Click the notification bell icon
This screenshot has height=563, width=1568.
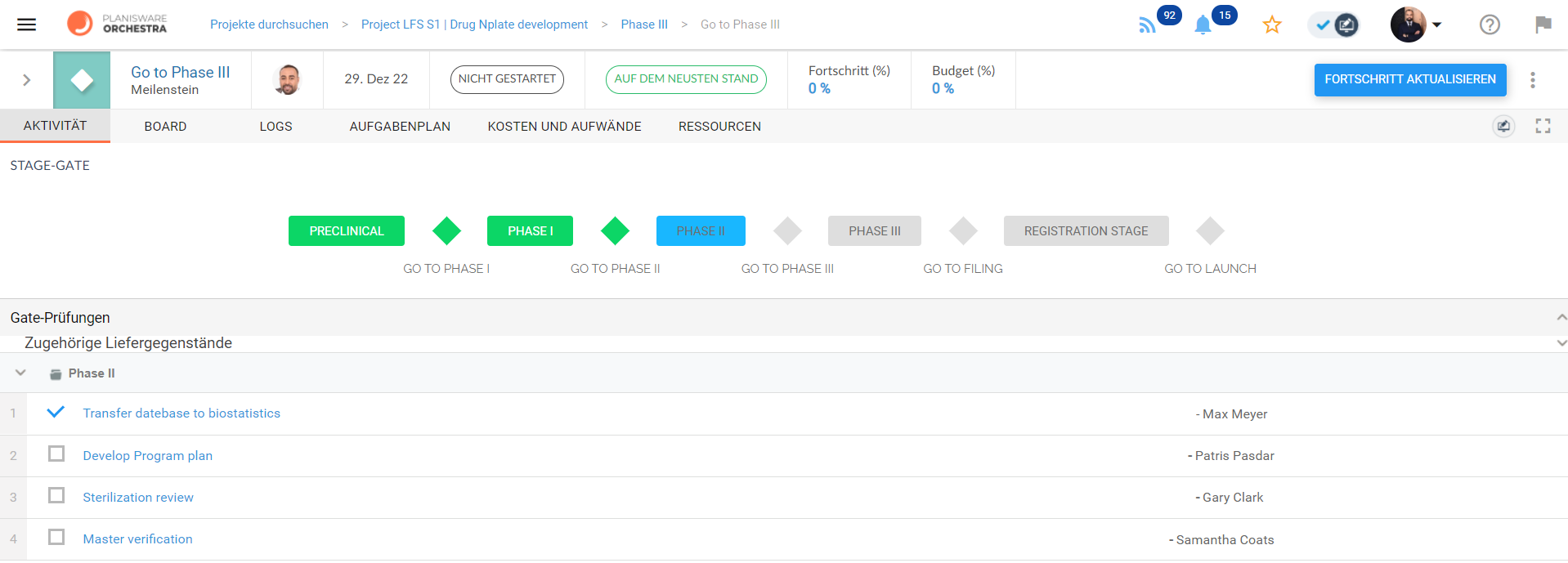click(1203, 25)
